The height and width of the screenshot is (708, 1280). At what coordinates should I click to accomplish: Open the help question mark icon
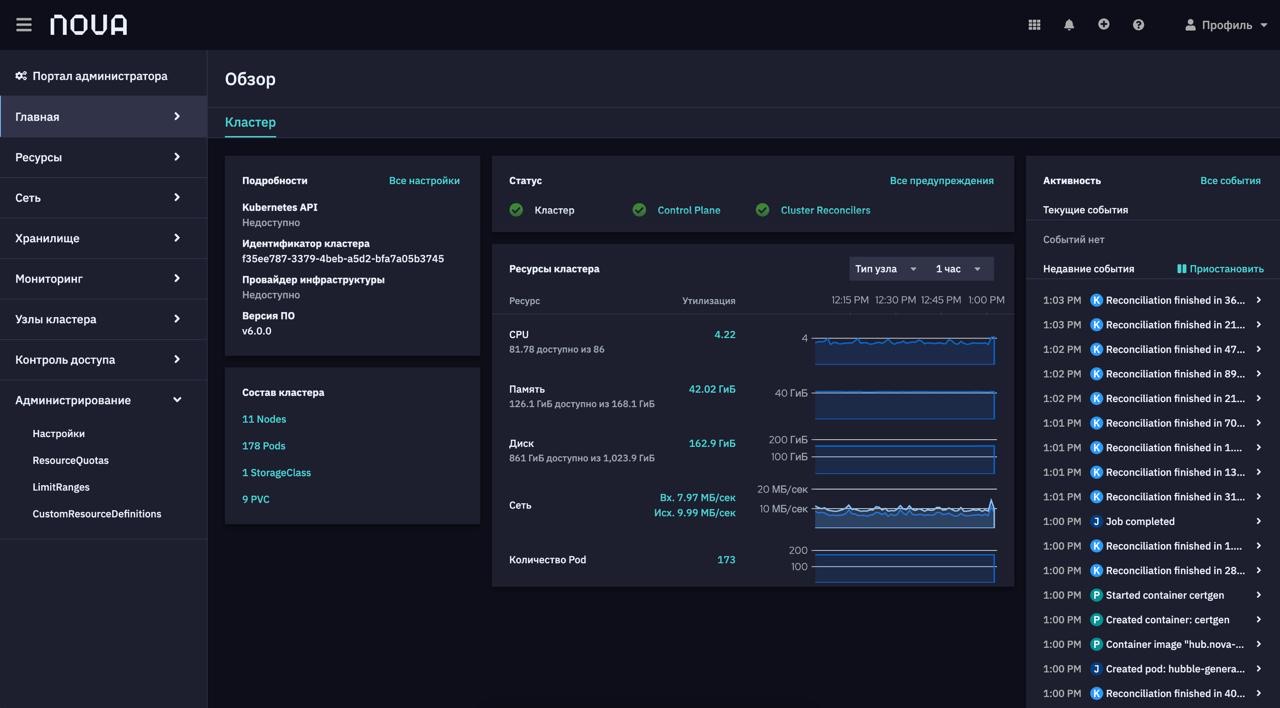click(1138, 25)
